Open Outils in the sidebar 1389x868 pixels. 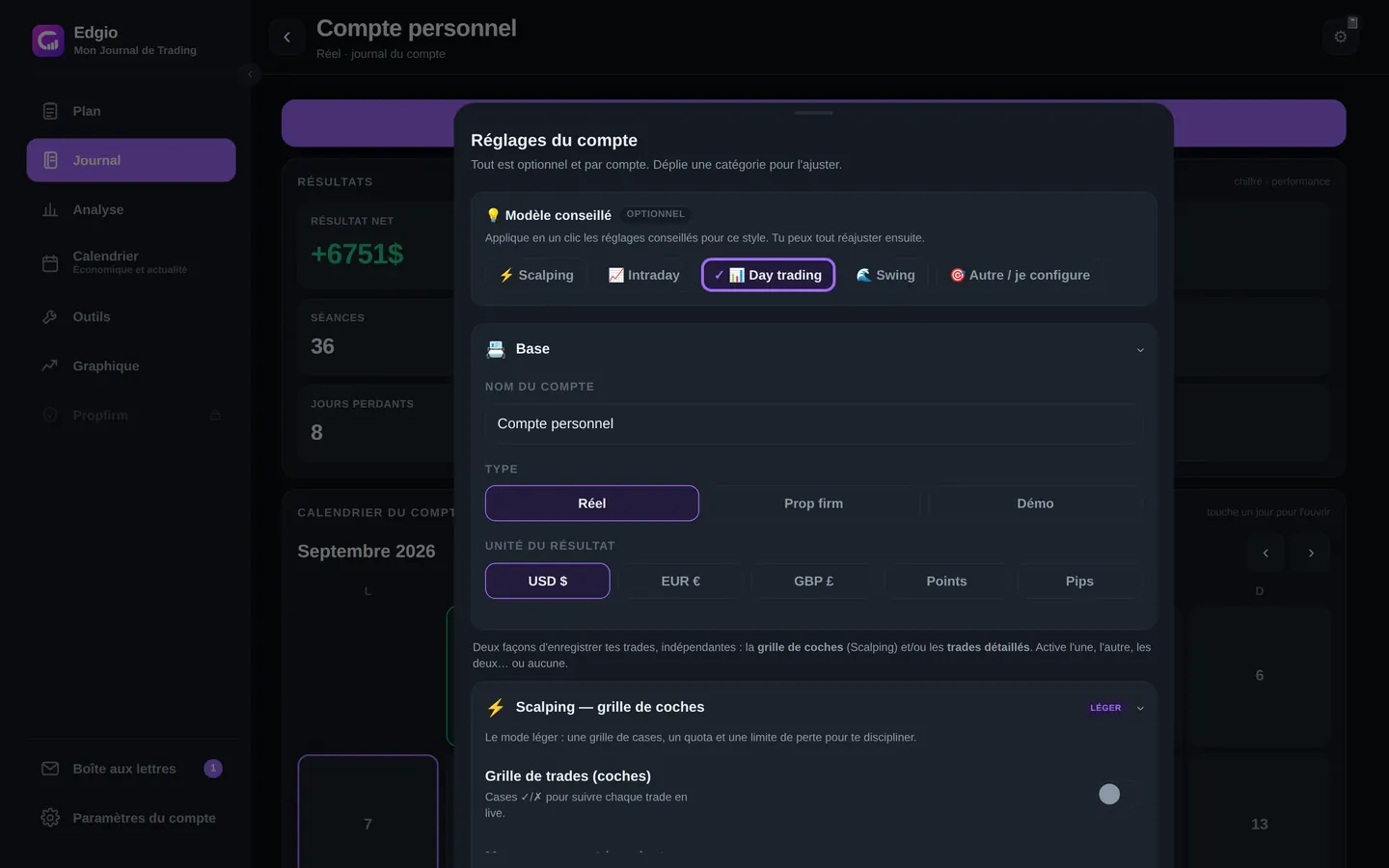tap(131, 316)
